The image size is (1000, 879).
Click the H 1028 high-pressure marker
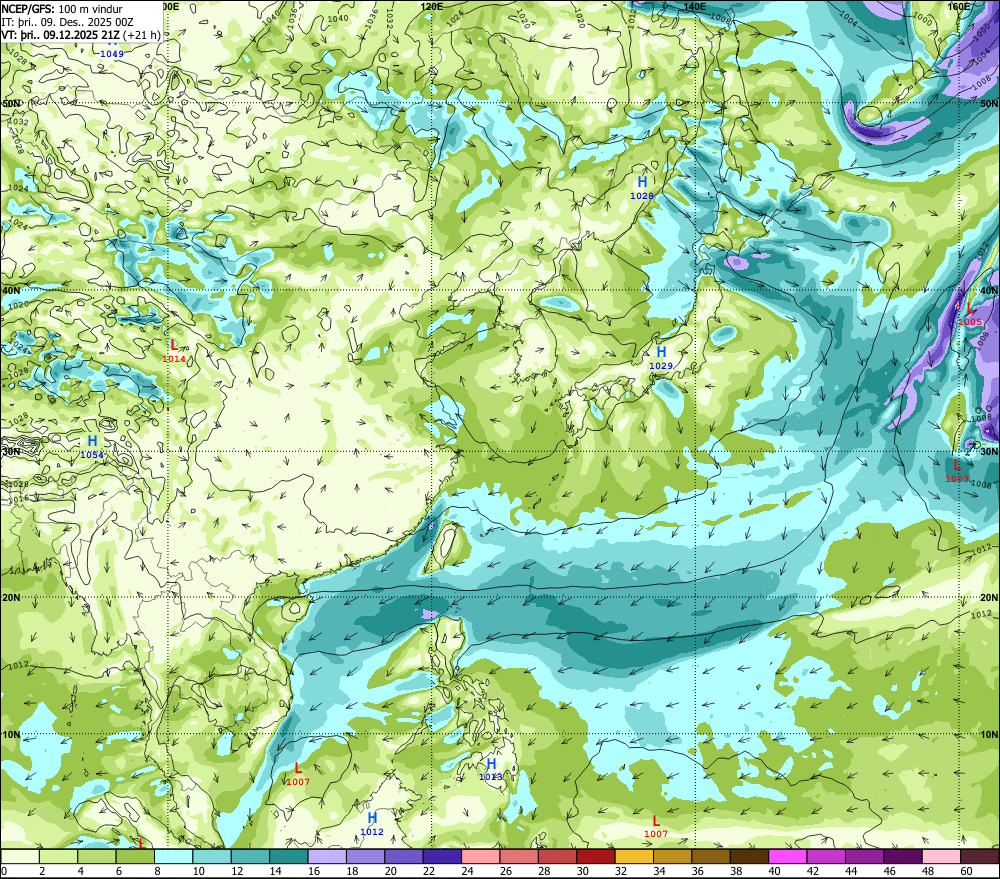pyautogui.click(x=642, y=188)
